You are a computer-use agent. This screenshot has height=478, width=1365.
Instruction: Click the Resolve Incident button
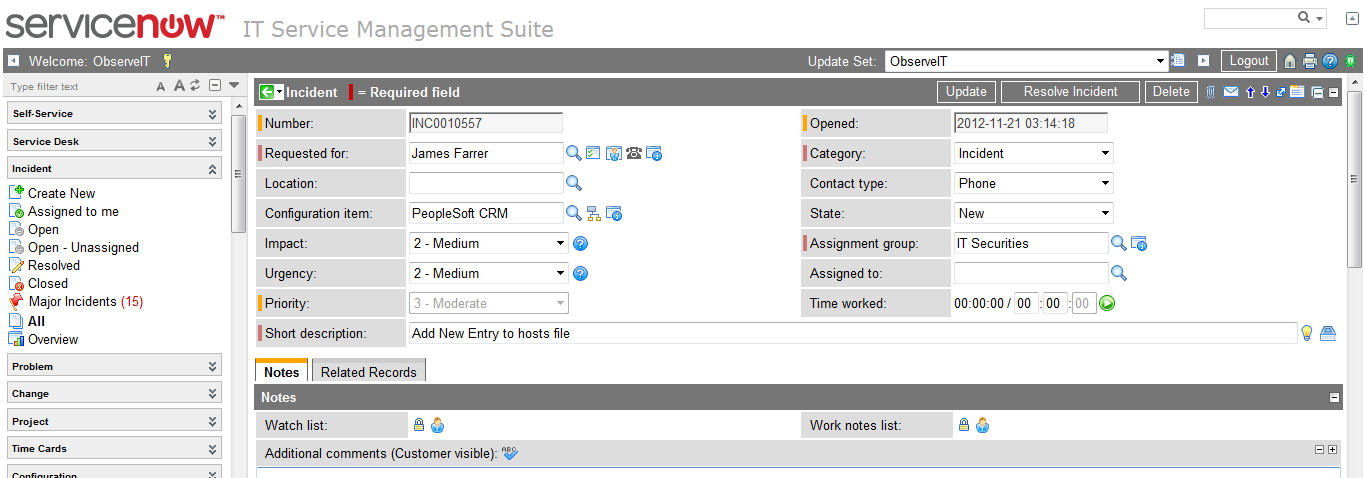coord(1070,92)
